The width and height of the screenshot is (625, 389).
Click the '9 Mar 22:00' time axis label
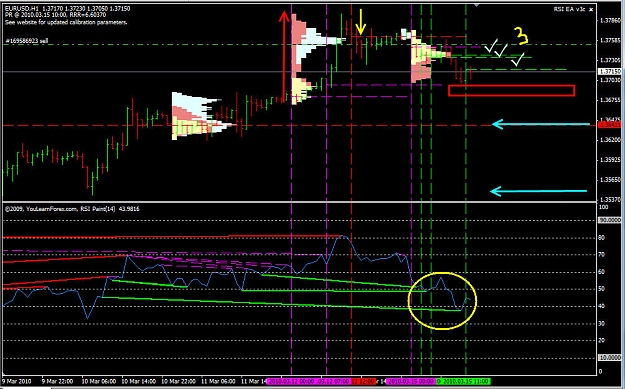click(x=57, y=381)
